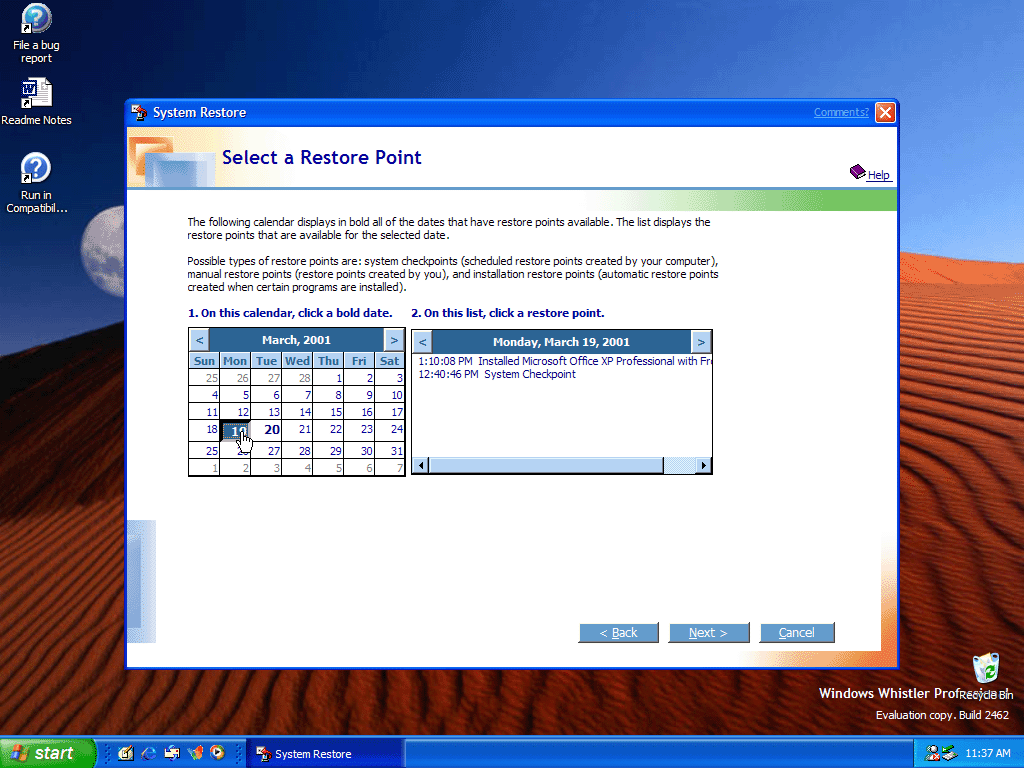Launch Windows Media Player from quick launch

pos(218,753)
